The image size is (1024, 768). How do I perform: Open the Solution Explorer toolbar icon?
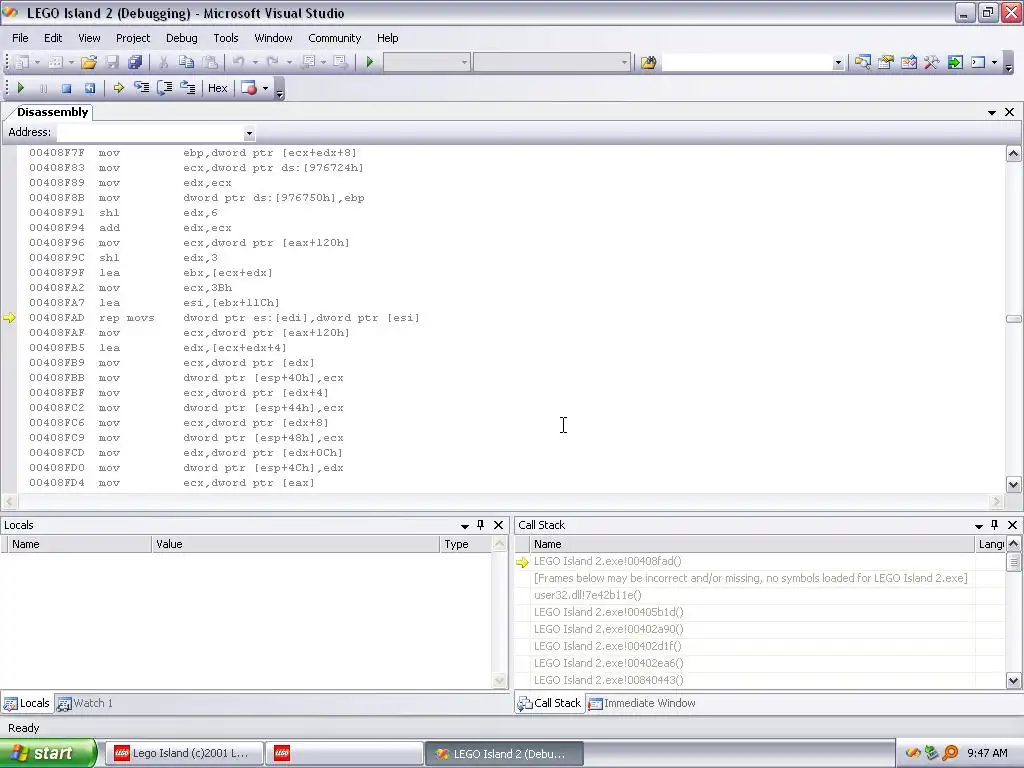863,62
